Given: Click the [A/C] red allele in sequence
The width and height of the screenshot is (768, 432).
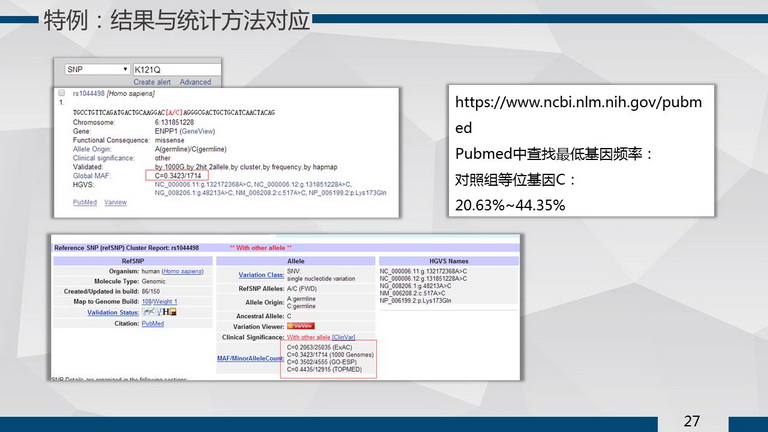Looking at the screenshot, I should [x=174, y=113].
